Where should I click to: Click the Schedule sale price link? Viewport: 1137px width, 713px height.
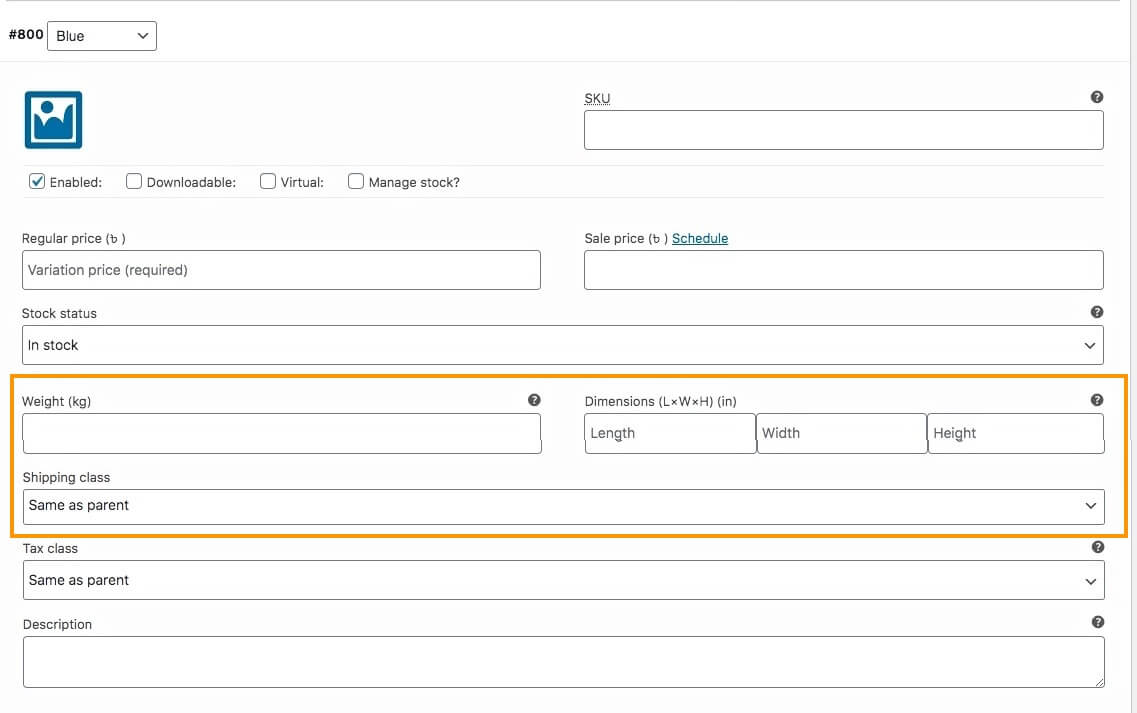click(700, 238)
